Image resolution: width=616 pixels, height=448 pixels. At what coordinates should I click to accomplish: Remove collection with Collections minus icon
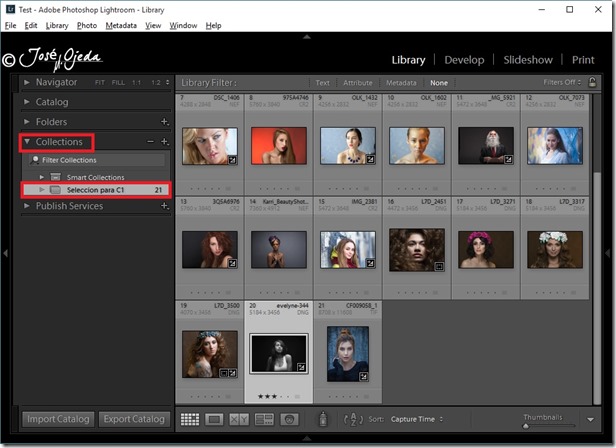pyautogui.click(x=150, y=141)
